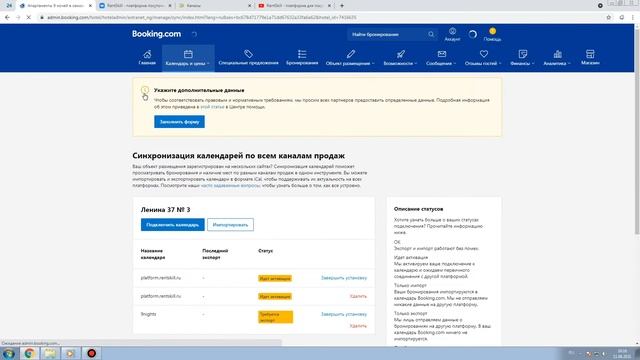Viewport: 640px width, 360px height.
Task: Click the page vertical scrollbar
Action: click(x=637, y=131)
